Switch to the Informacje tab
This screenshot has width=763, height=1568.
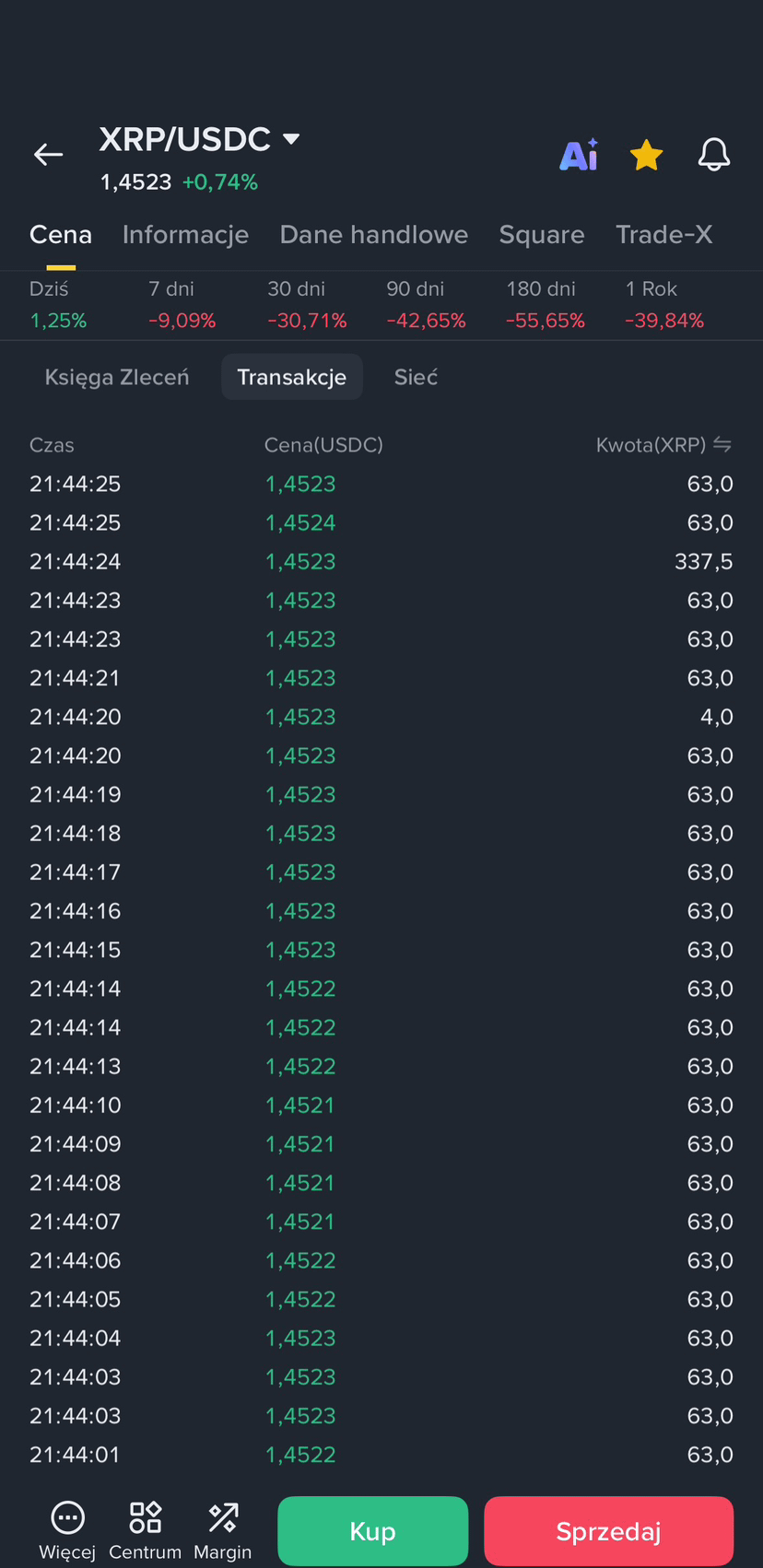pos(185,235)
